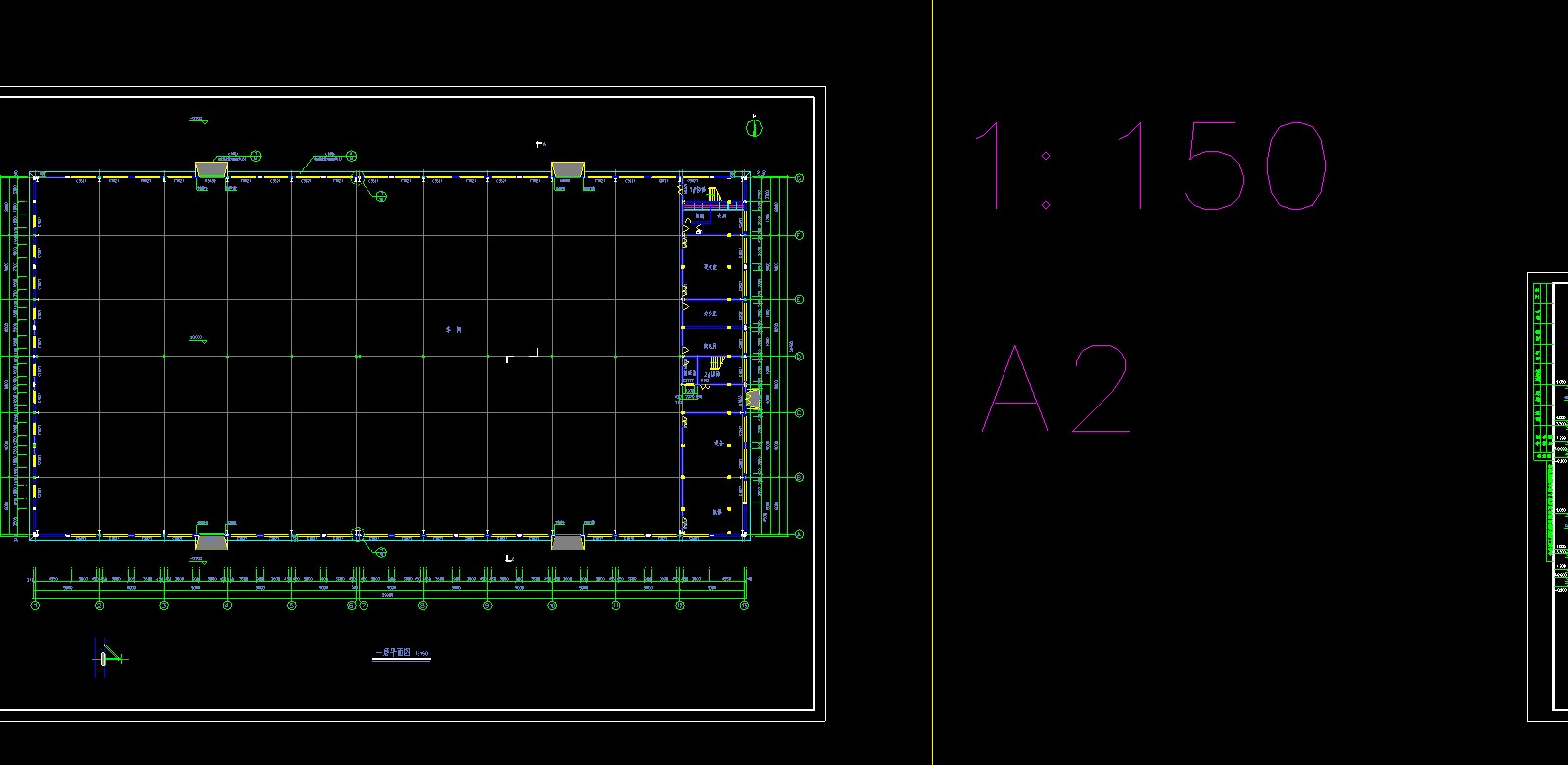Select the gray ramp at top-right door

coord(567,170)
